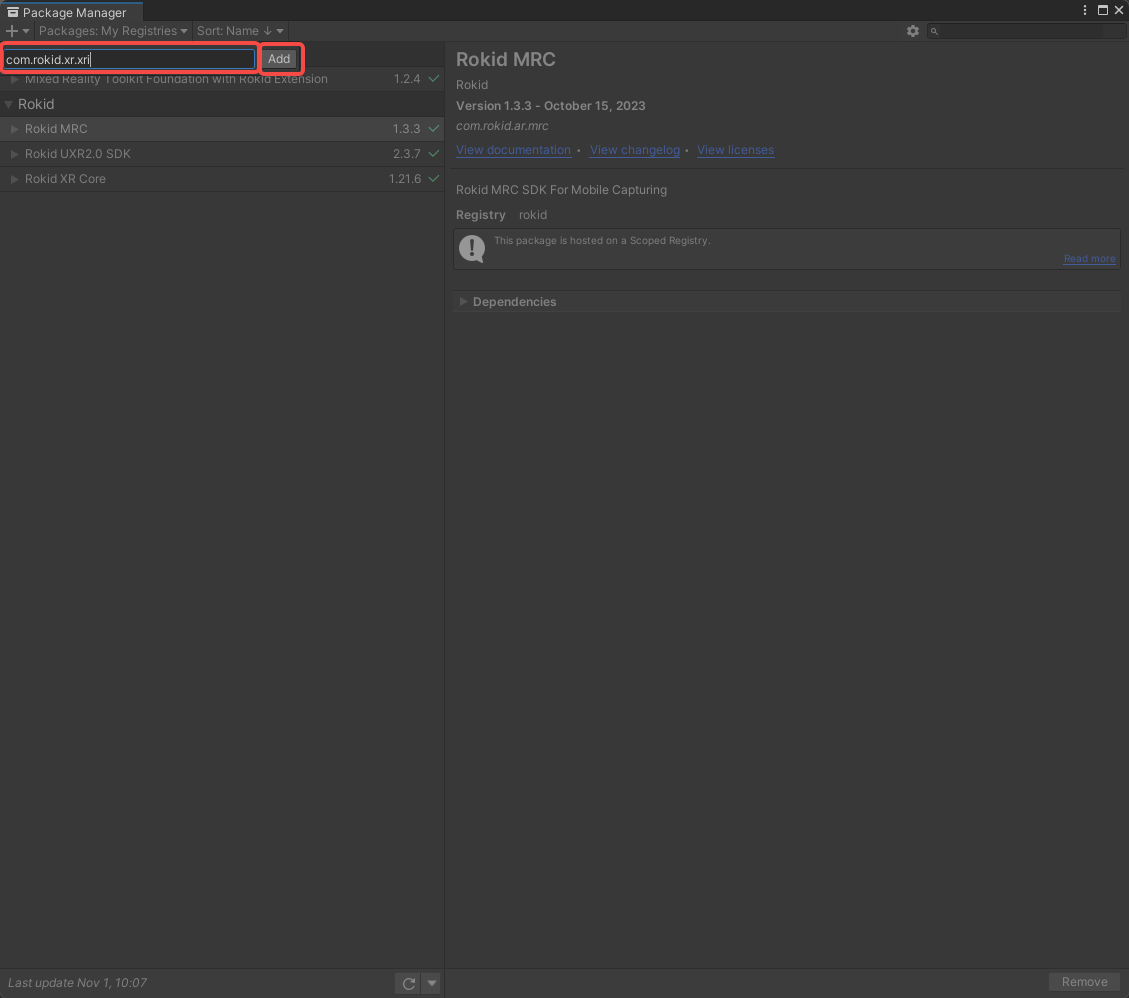
Task: Click the Last update Nov 1, 10:07 status
Action: [x=77, y=983]
